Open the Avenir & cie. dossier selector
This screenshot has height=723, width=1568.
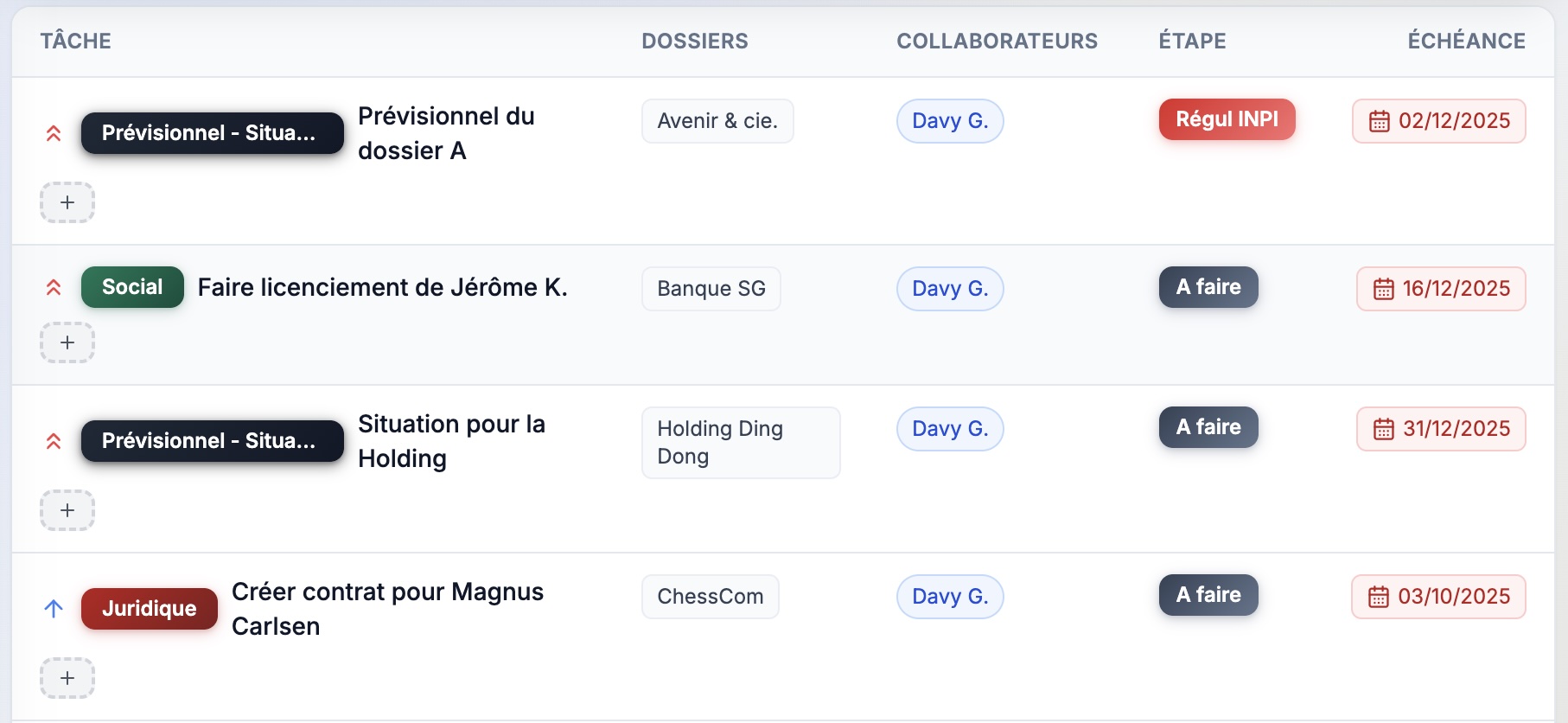(x=717, y=120)
